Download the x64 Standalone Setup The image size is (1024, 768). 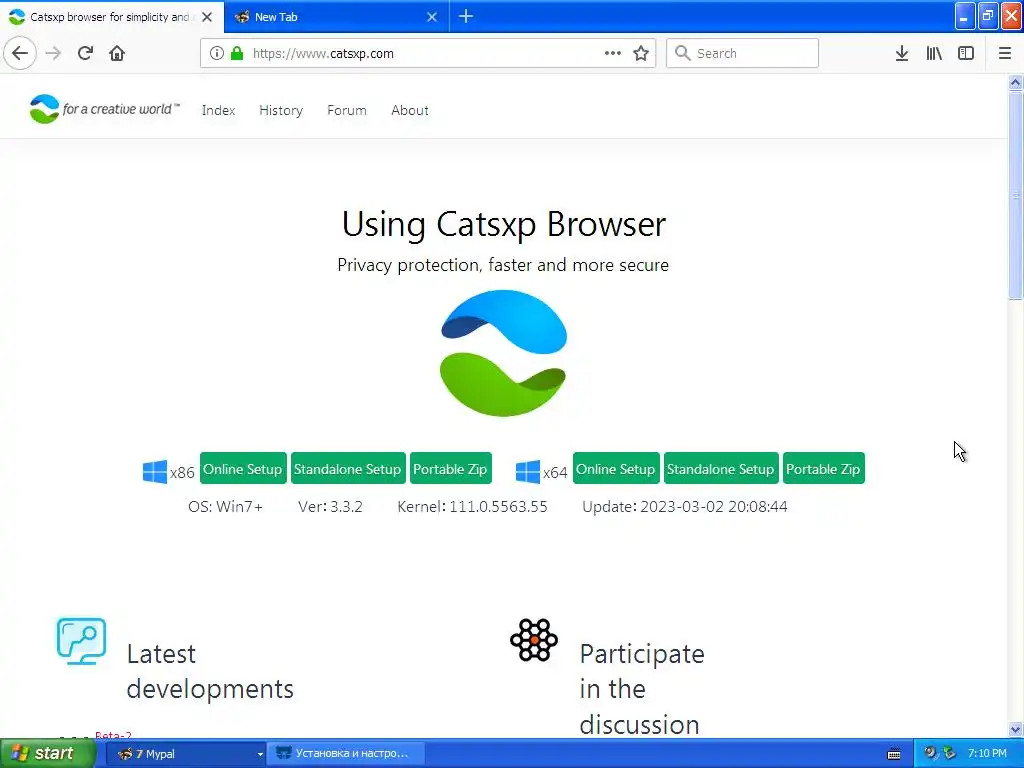point(720,468)
